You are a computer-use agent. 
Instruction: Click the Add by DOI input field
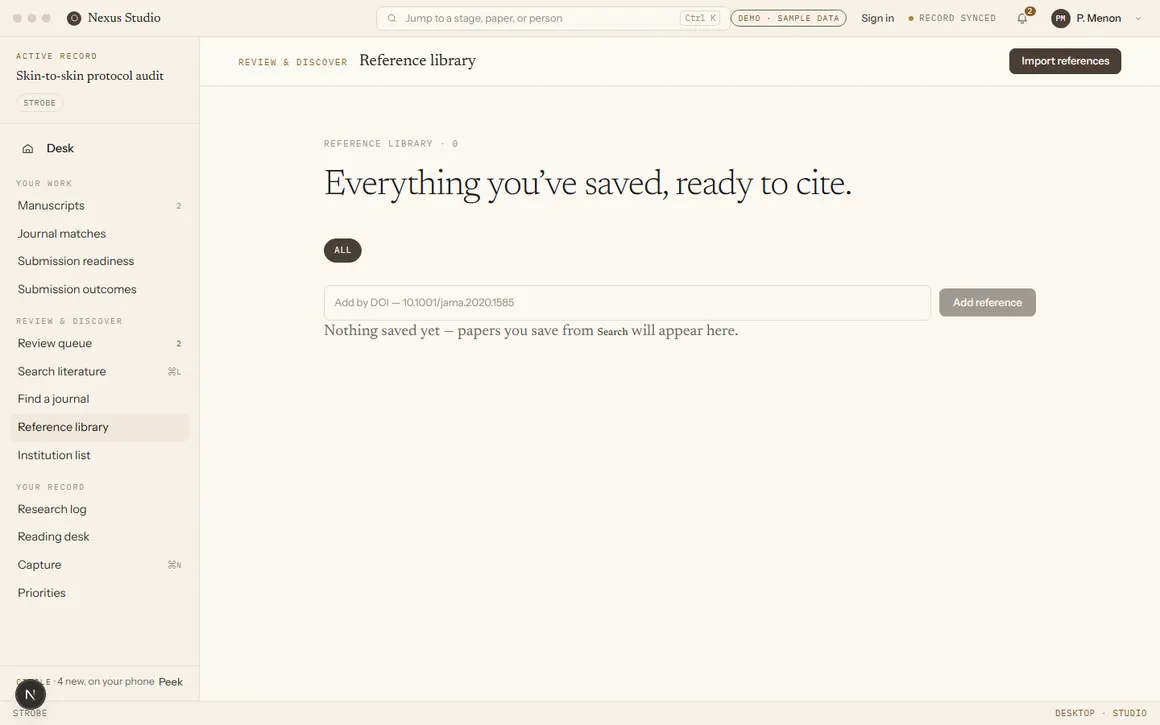627,303
